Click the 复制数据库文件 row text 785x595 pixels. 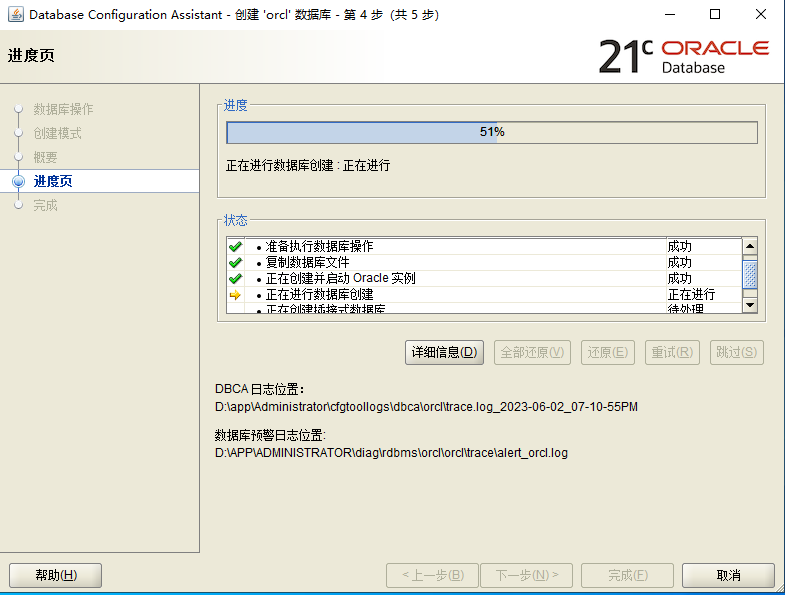point(307,262)
